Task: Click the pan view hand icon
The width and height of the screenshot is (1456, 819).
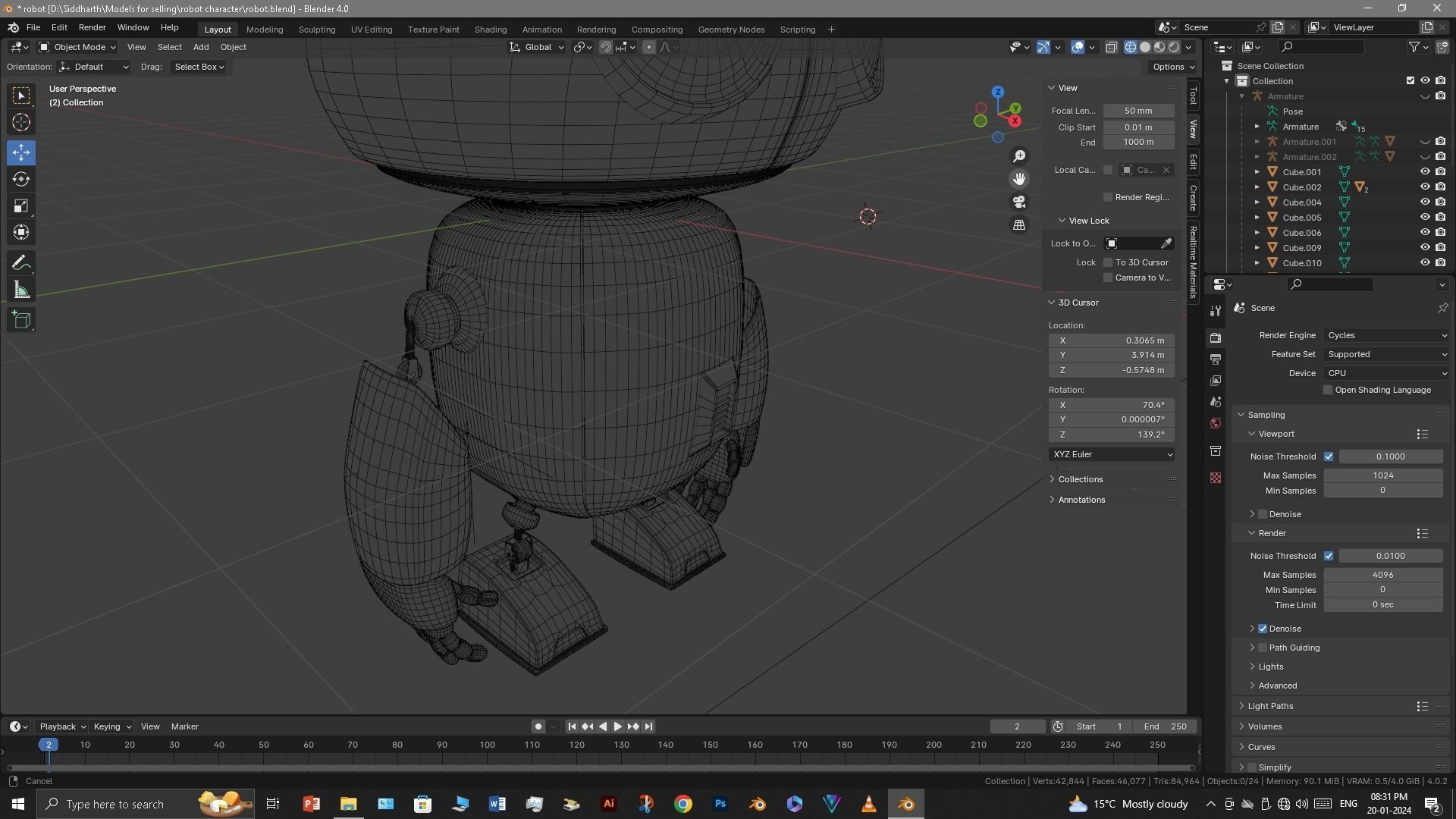Action: (x=1019, y=179)
